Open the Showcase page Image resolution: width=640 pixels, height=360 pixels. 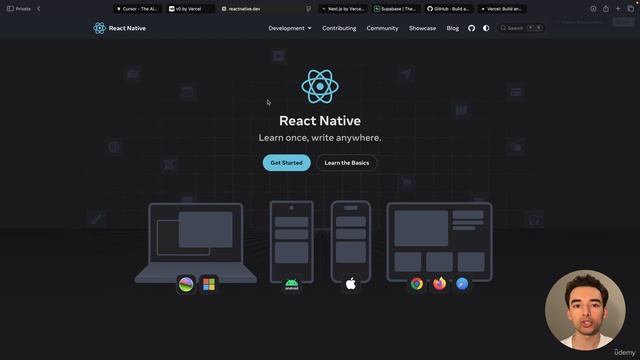(x=422, y=28)
